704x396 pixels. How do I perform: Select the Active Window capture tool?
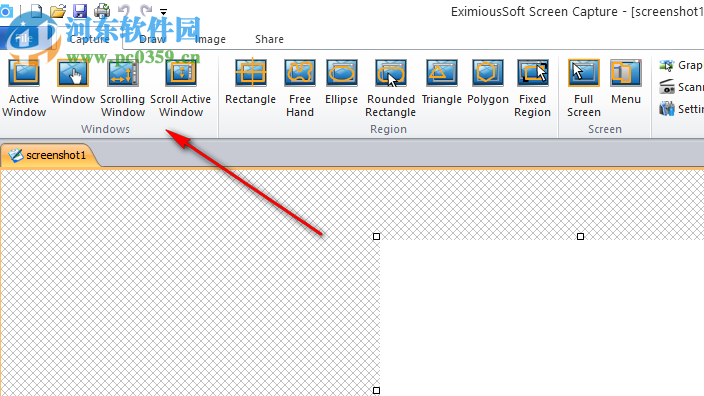click(x=24, y=89)
